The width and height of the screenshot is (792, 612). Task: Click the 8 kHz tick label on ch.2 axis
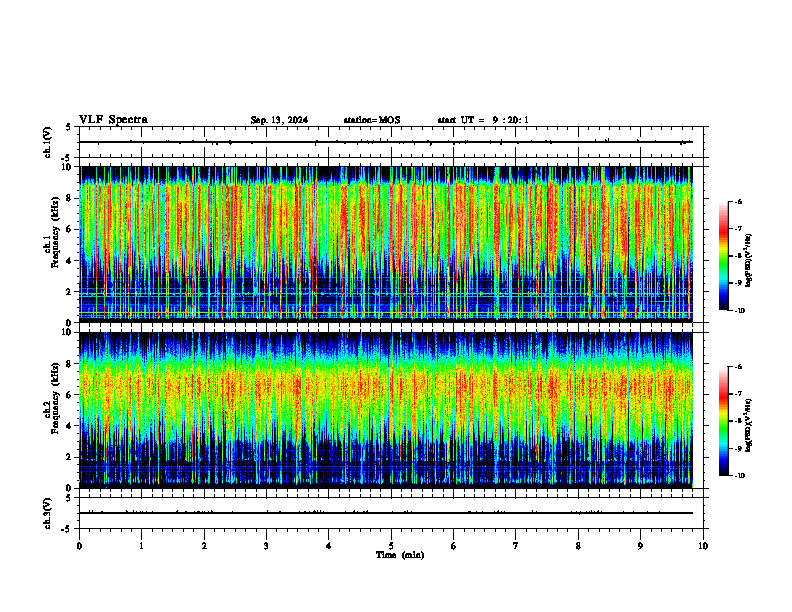coord(69,364)
